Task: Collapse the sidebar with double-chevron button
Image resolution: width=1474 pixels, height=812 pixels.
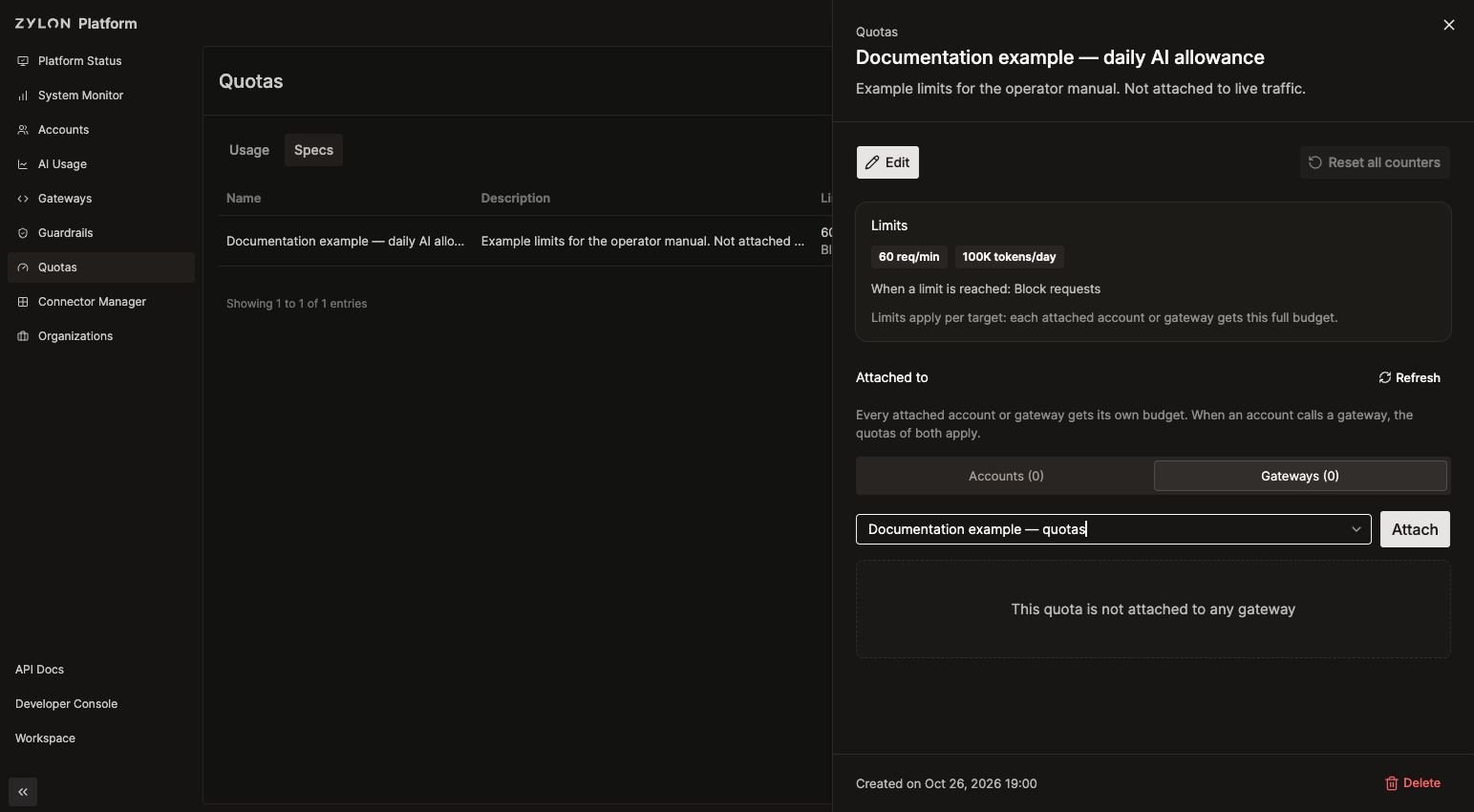Action: pyautogui.click(x=23, y=792)
